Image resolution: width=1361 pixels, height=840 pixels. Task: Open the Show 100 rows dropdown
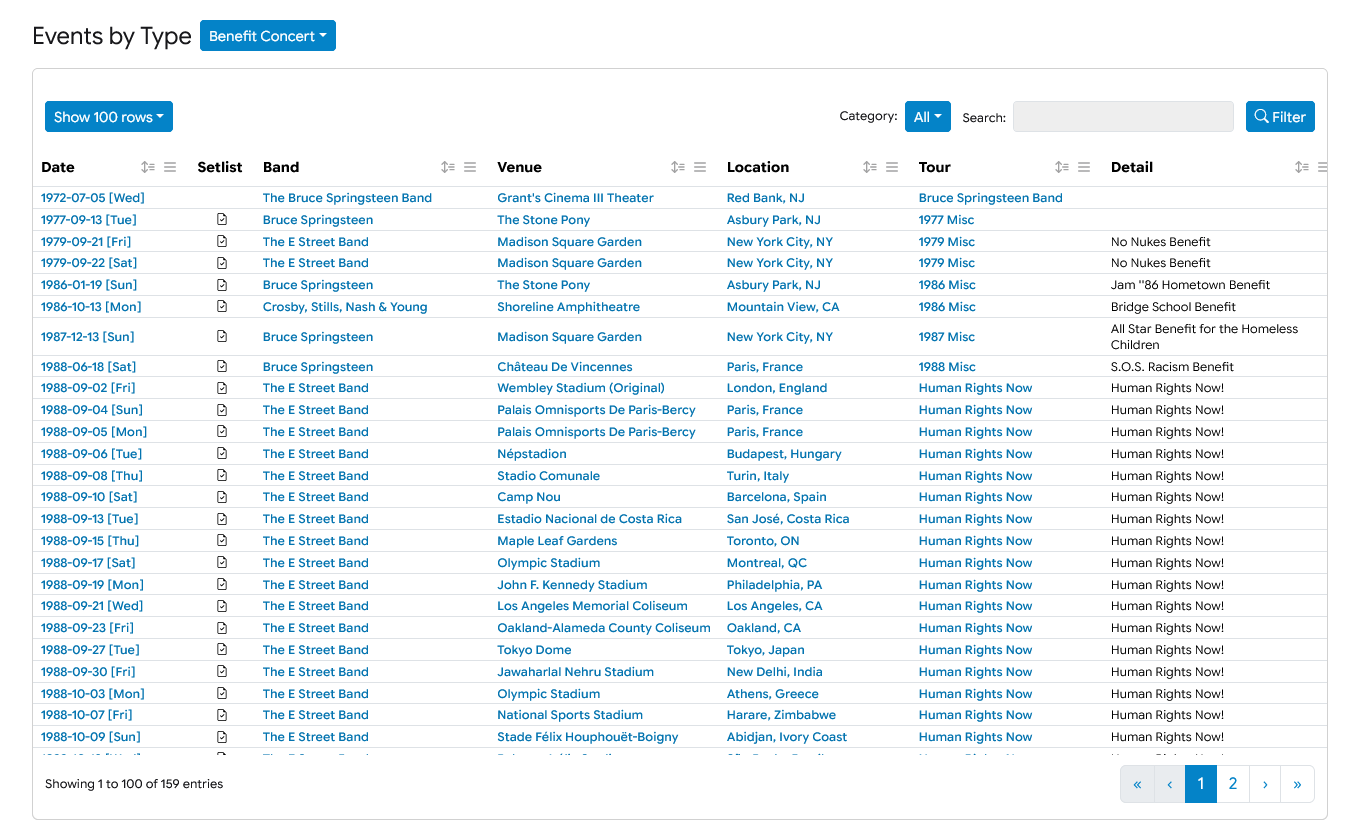click(109, 117)
